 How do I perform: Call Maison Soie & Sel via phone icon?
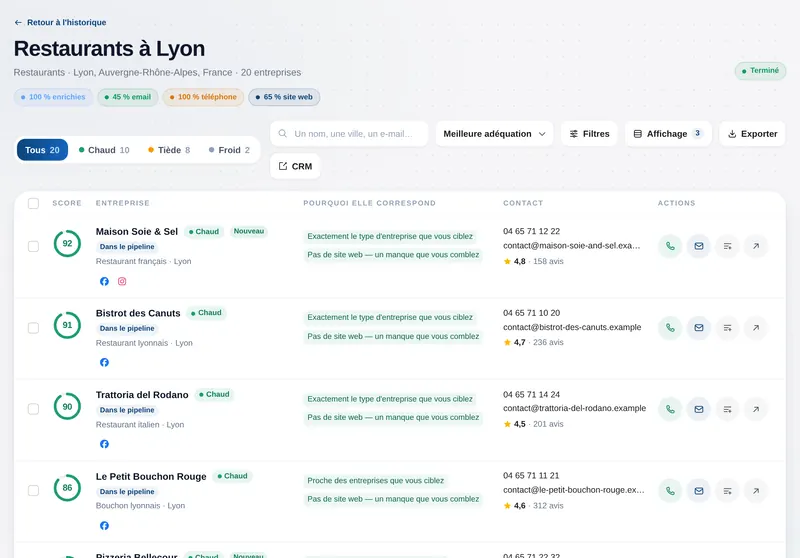[670, 246]
